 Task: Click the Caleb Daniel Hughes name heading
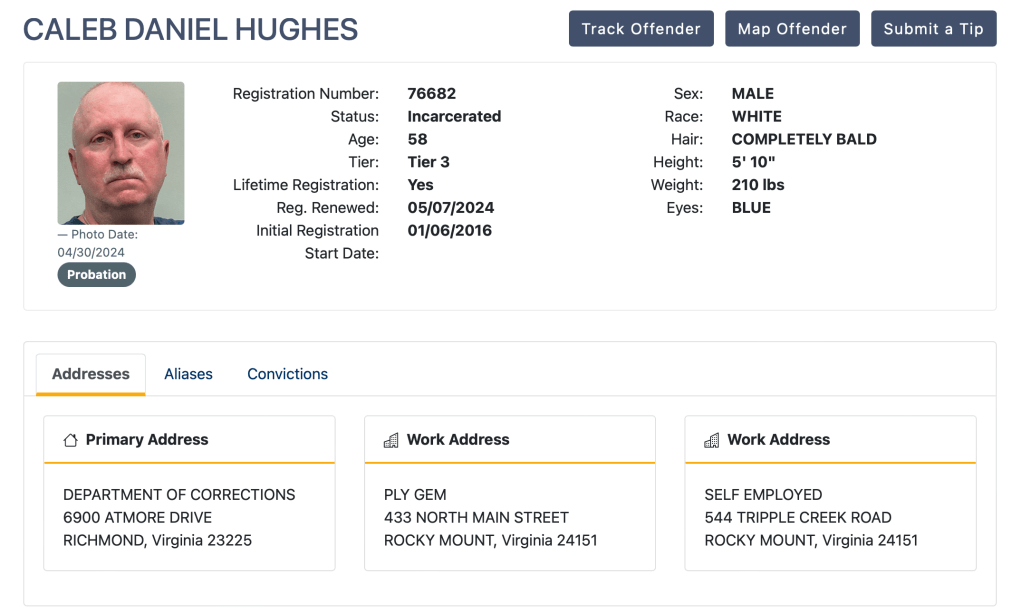click(x=190, y=30)
